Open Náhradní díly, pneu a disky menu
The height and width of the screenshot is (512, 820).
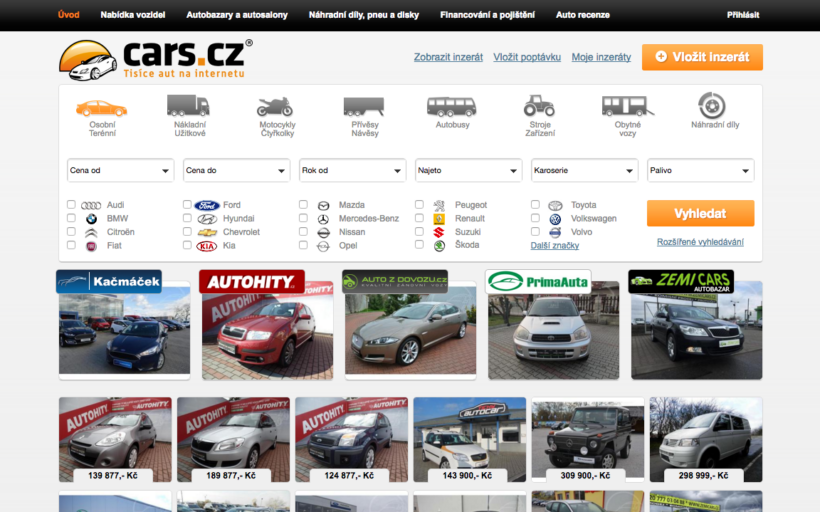coord(364,15)
